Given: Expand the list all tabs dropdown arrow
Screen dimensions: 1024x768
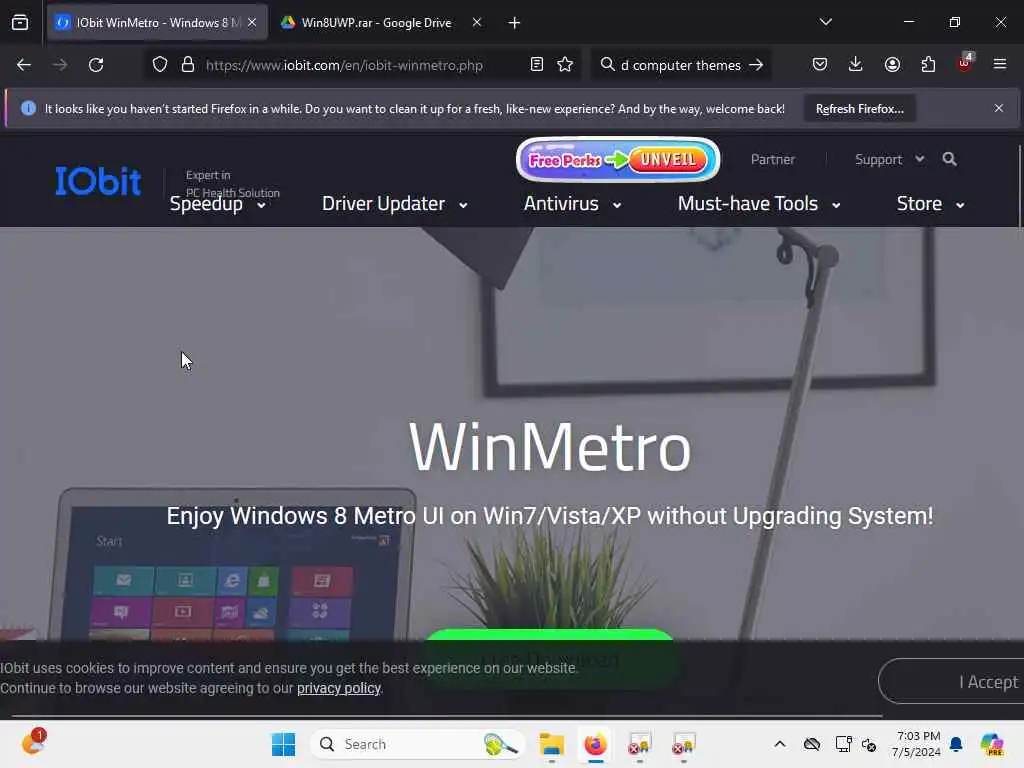Looking at the screenshot, I should click(825, 22).
